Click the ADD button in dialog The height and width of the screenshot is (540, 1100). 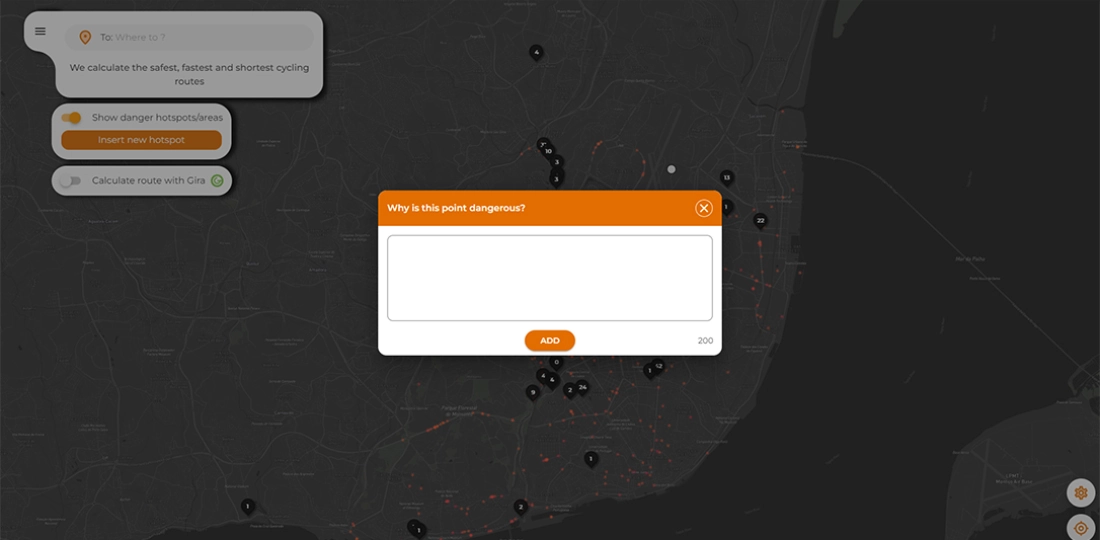550,340
